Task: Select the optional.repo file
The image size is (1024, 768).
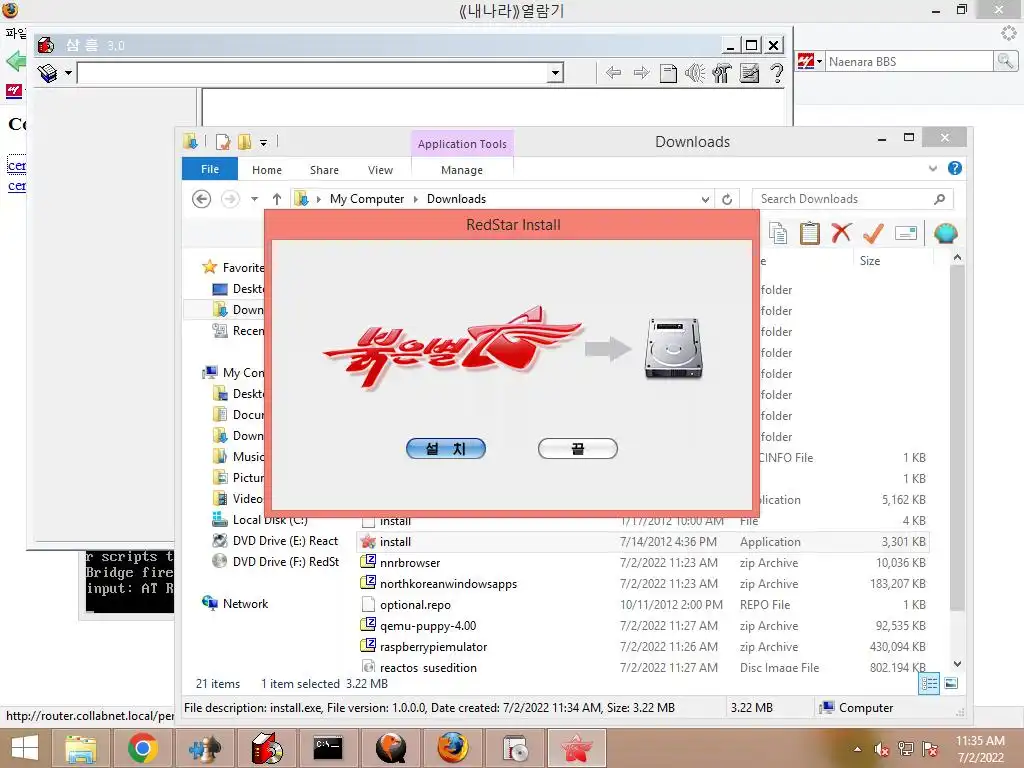Action: pyautogui.click(x=643, y=604)
